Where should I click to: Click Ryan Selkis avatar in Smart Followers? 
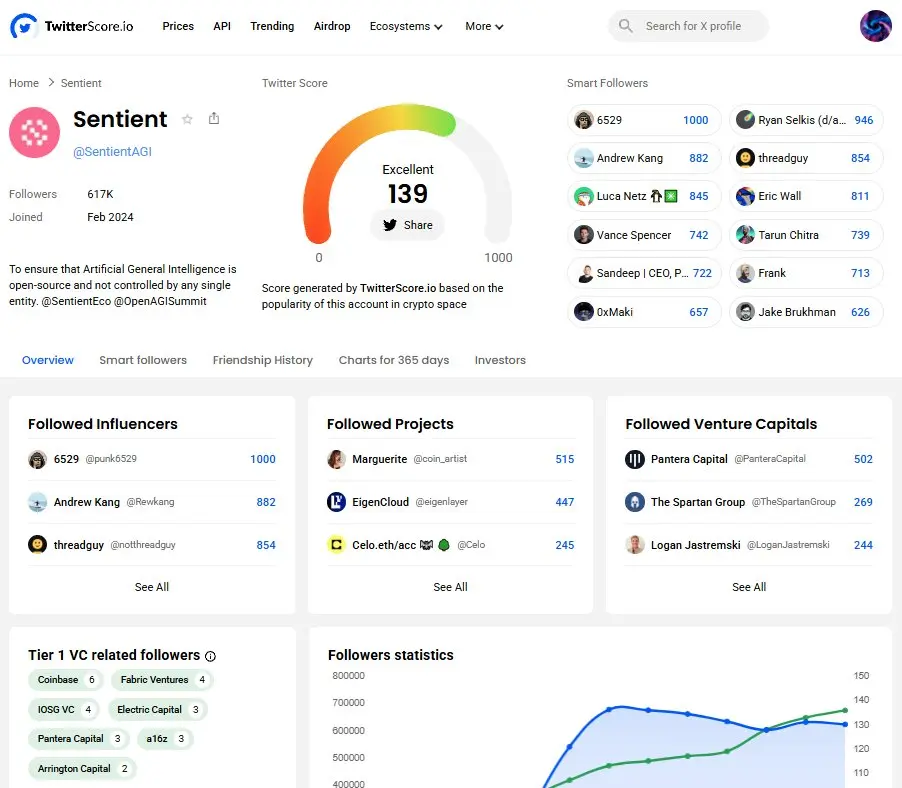click(x=745, y=120)
